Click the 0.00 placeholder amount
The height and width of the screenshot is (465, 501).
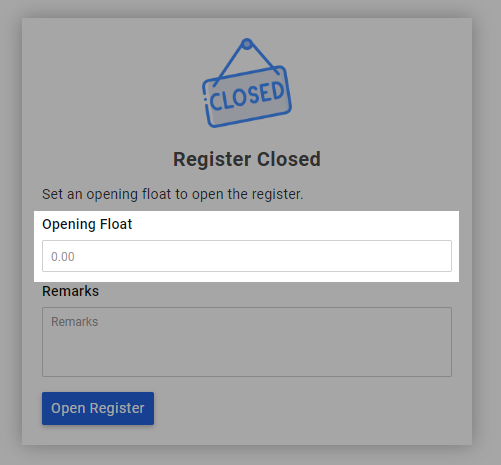(x=63, y=257)
